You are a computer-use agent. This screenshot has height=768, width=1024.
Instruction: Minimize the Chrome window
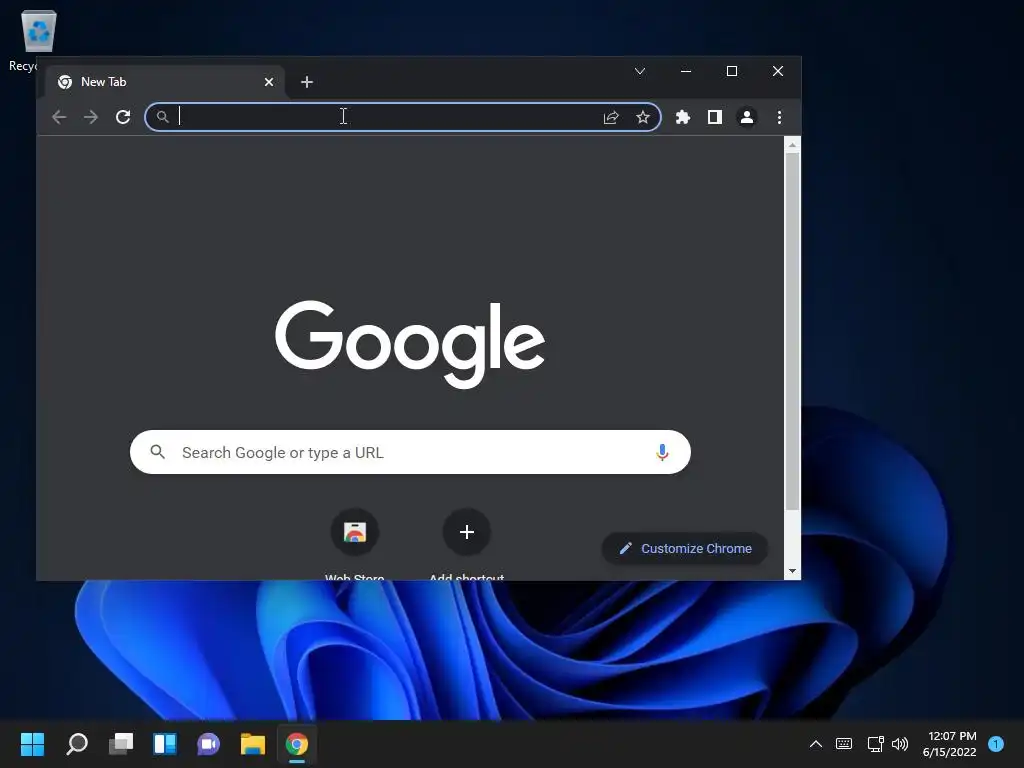686,71
